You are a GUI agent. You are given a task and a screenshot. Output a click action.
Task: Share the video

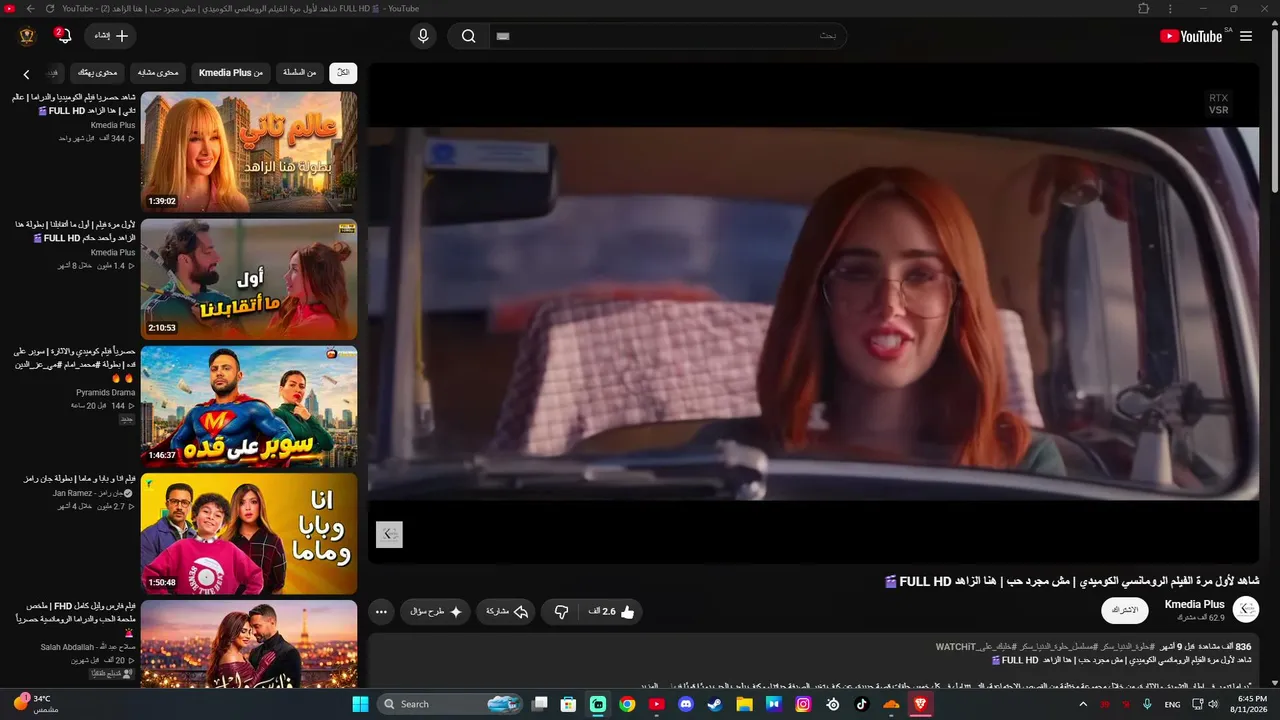(x=507, y=611)
